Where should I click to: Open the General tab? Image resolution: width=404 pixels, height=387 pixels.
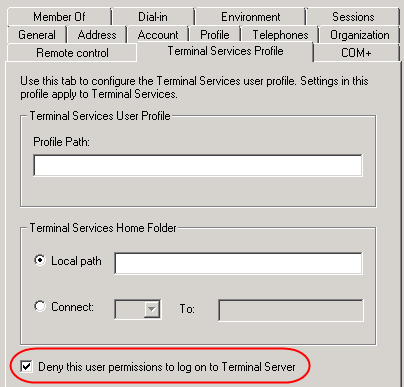click(x=37, y=35)
